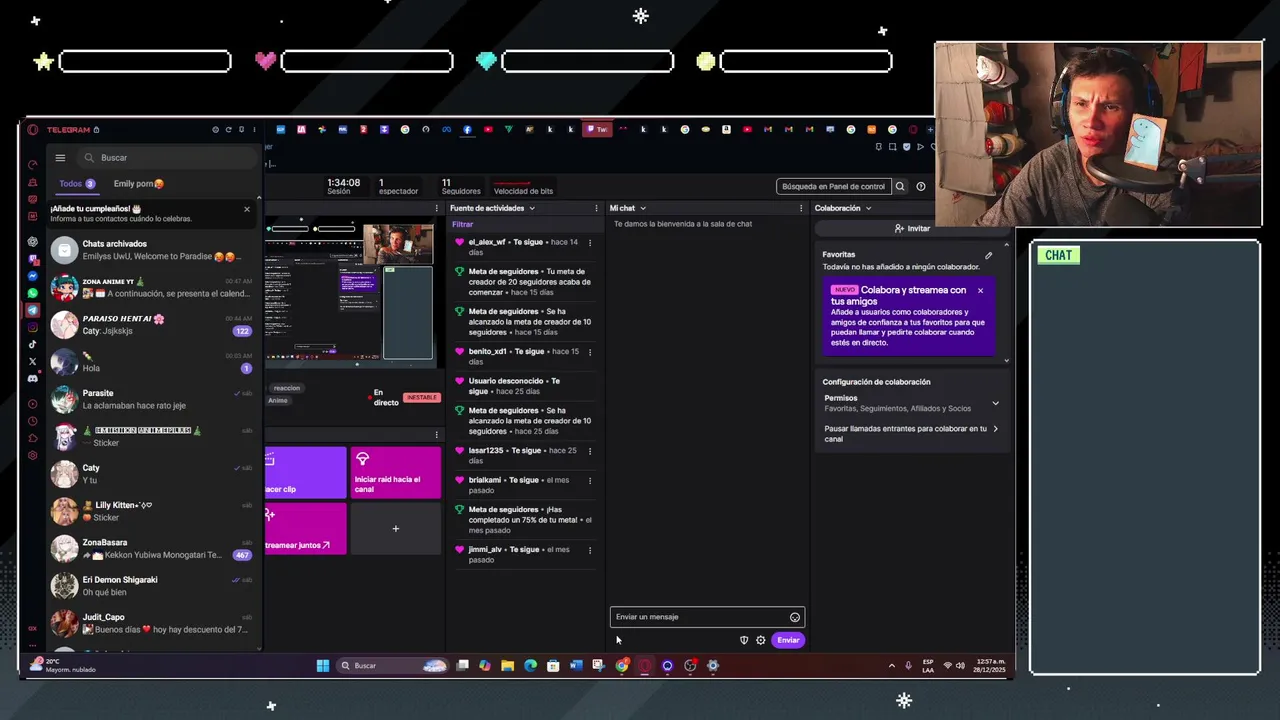The image size is (1280, 720).
Task: Expand Fuente de actividades dropdown
Action: point(532,208)
